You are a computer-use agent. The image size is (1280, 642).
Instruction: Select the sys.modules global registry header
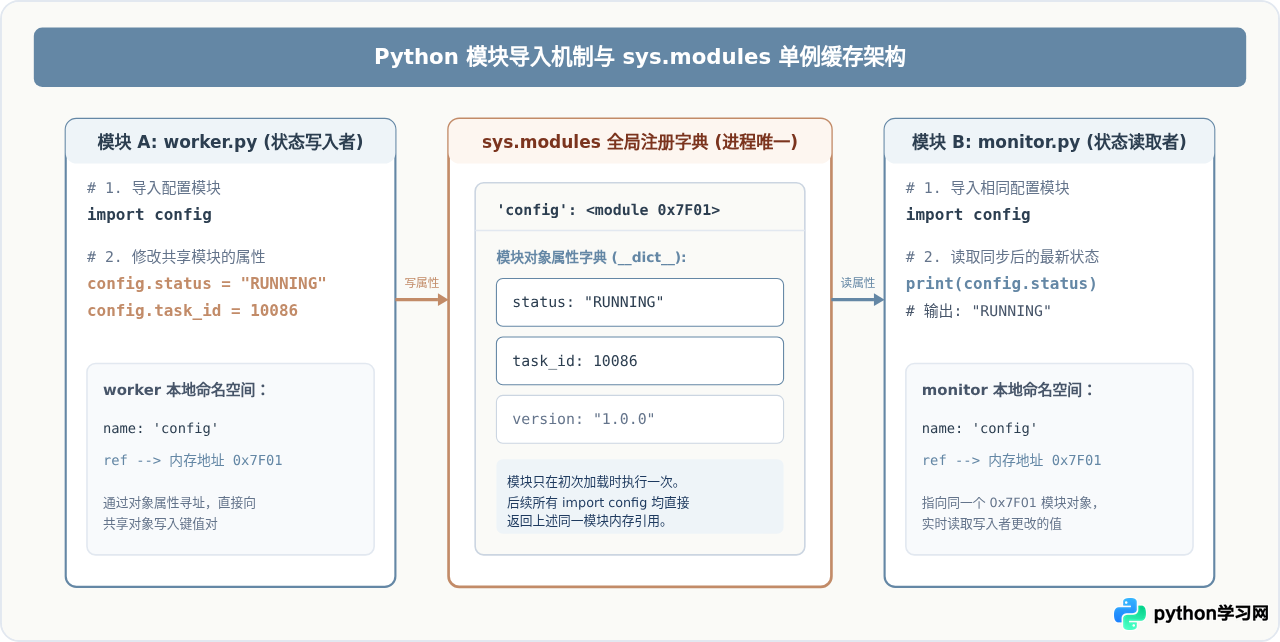640,142
